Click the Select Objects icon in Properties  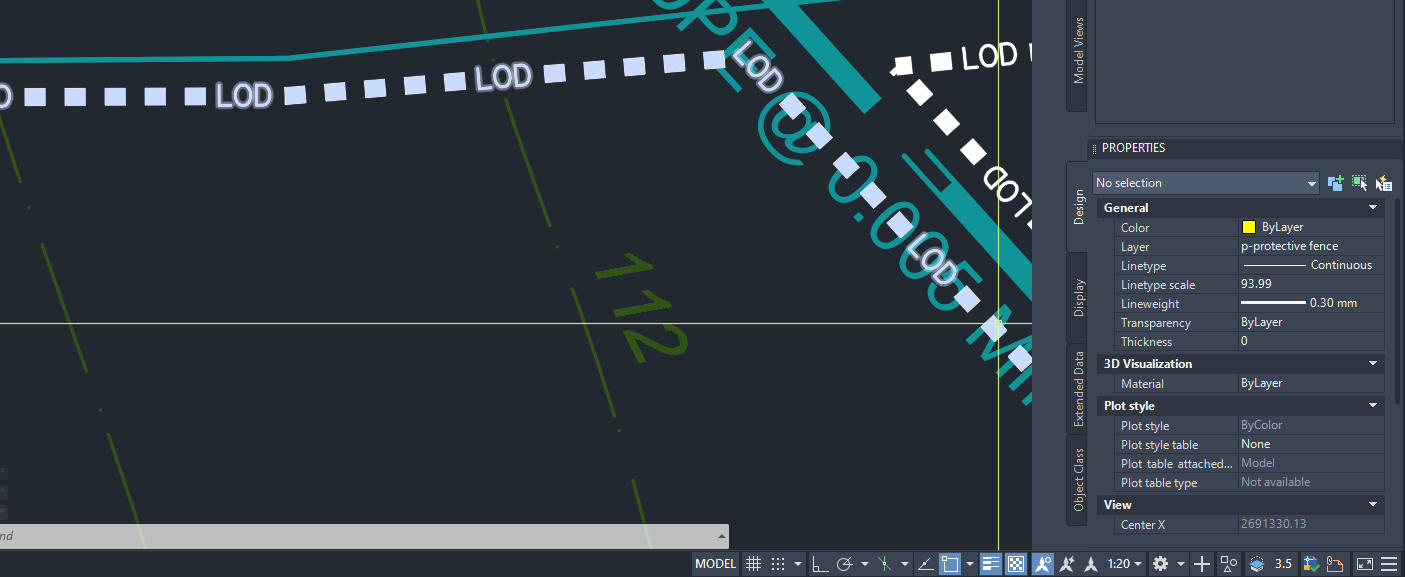coord(1359,183)
